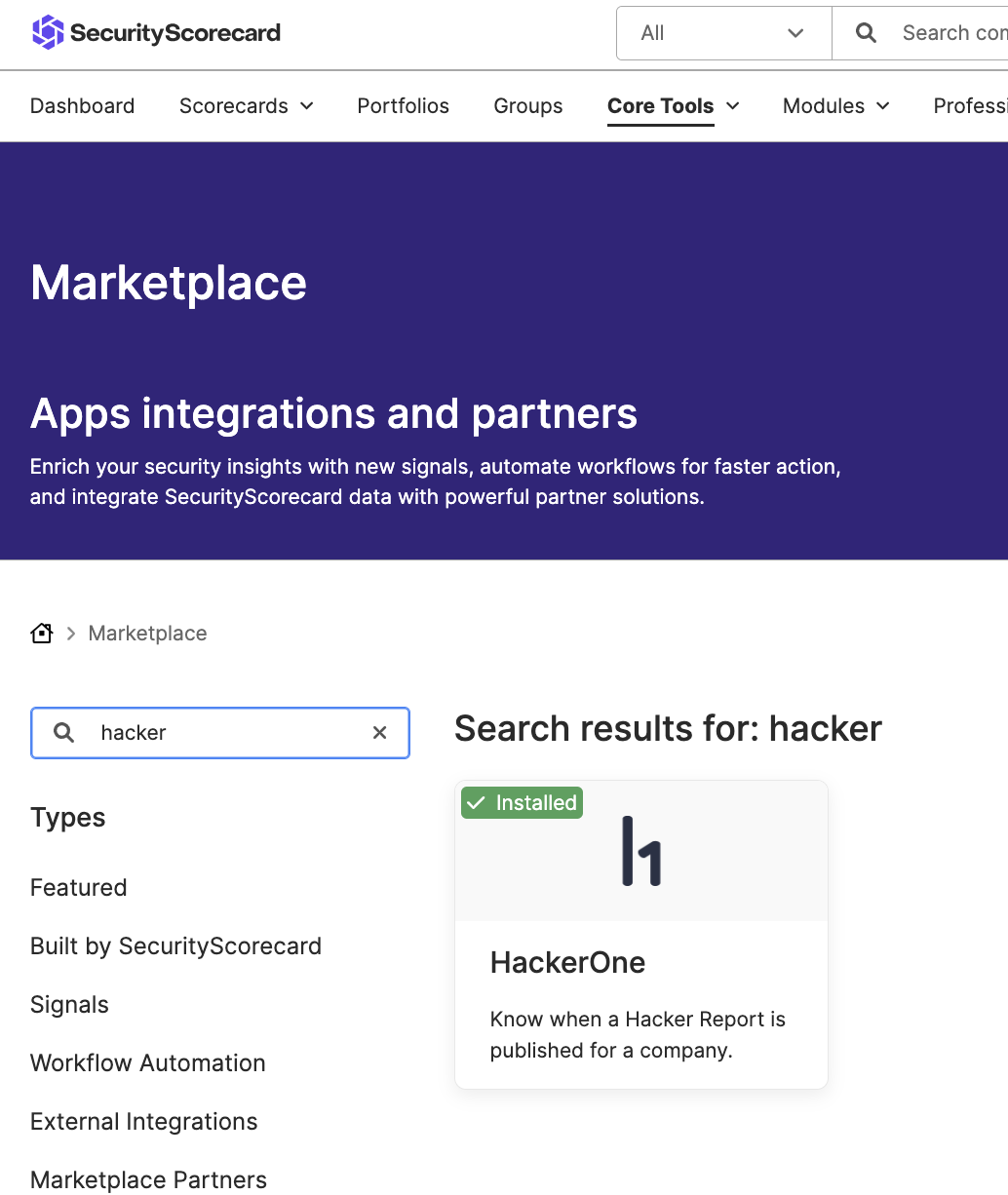The height and width of the screenshot is (1195, 1008).
Task: Filter by Workflow Automation type
Action: [148, 1063]
